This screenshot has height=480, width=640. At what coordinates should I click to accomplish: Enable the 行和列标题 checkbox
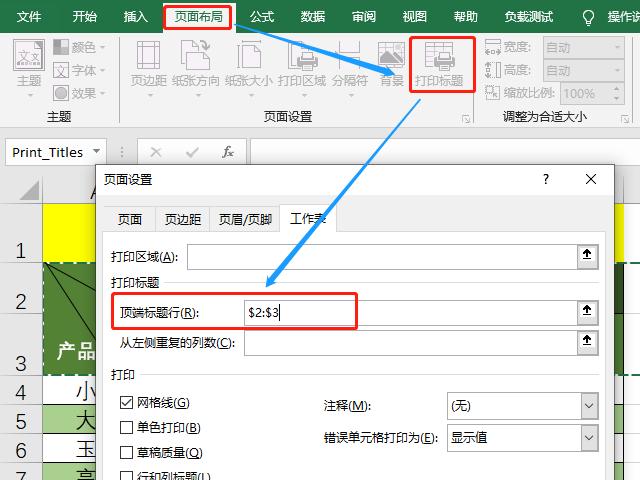pyautogui.click(x=126, y=476)
